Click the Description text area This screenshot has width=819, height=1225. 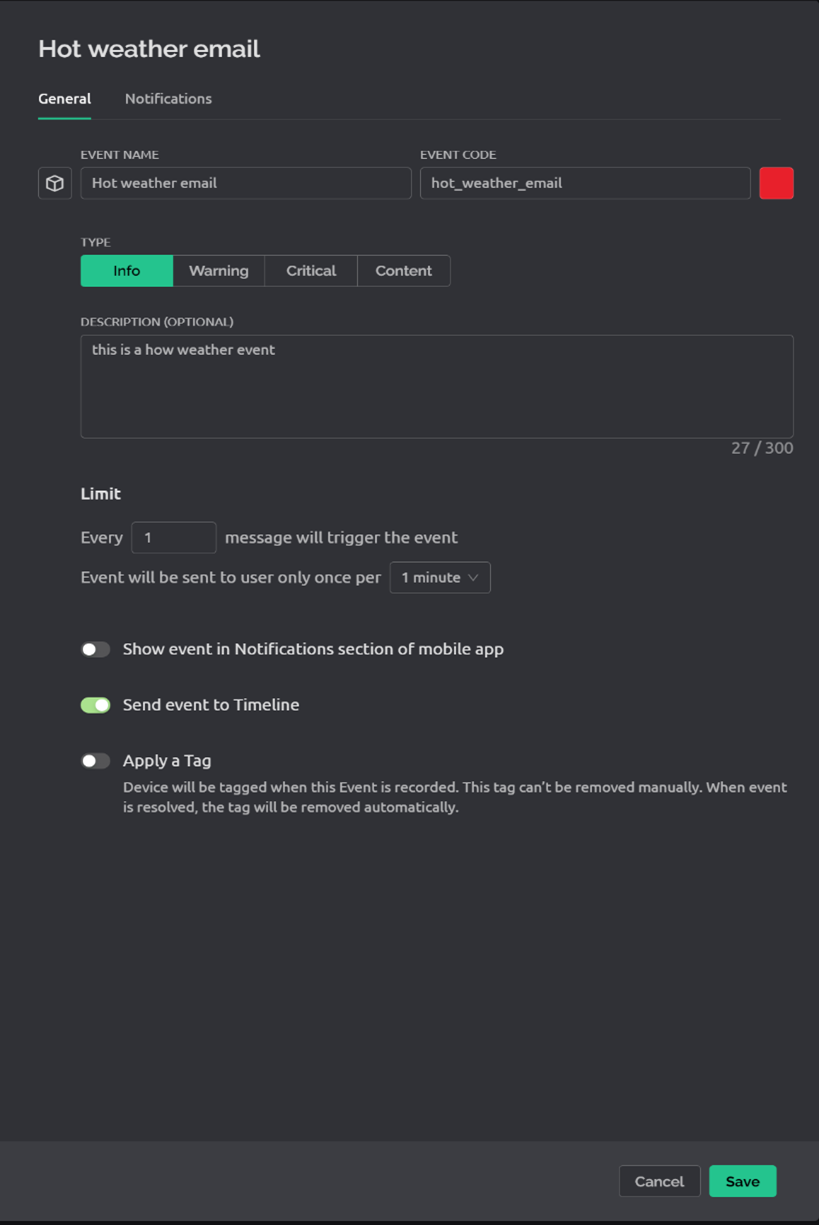[x=437, y=386]
